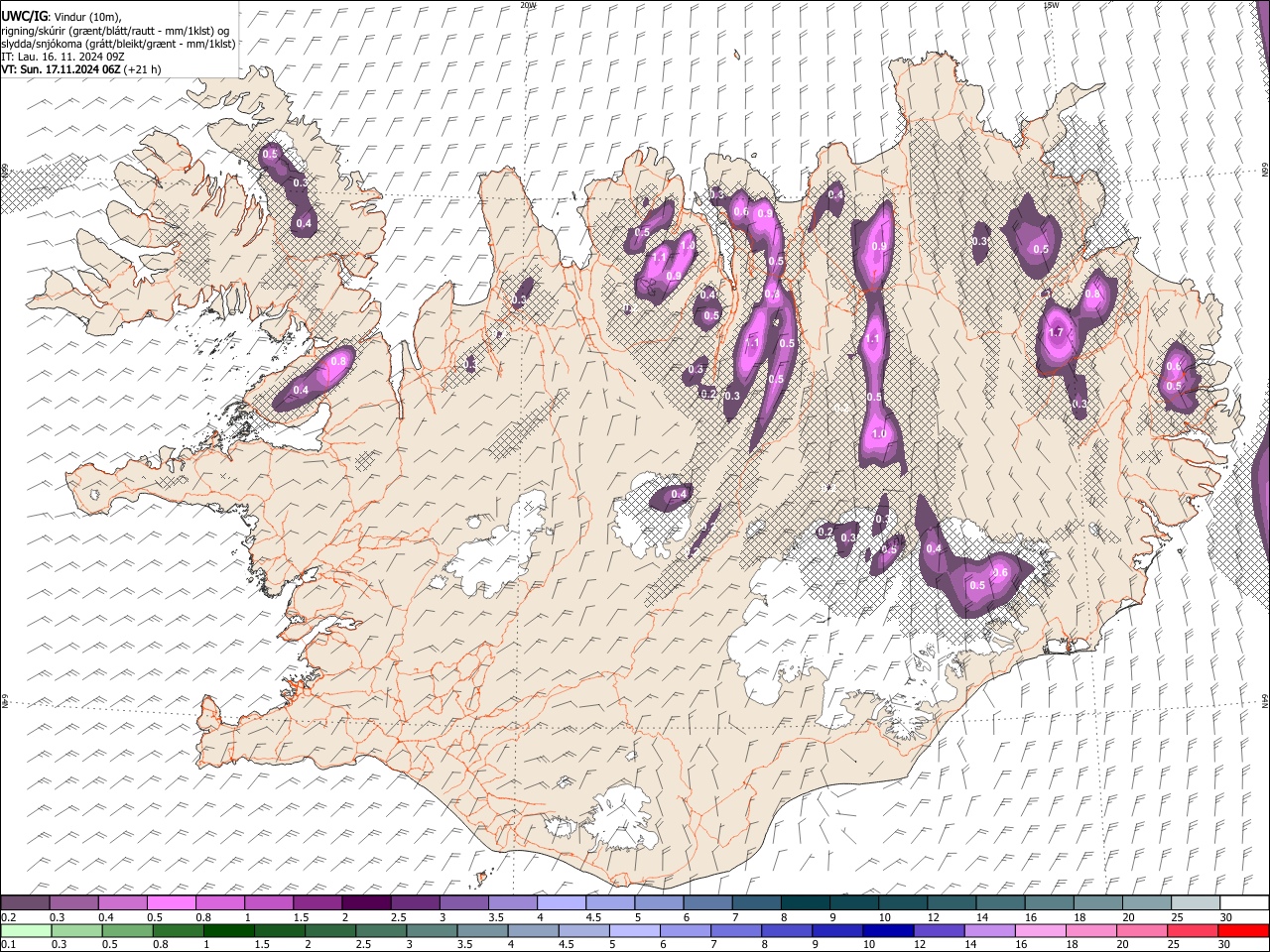
Task: Click the 15W longitude label
Action: pos(1051,5)
